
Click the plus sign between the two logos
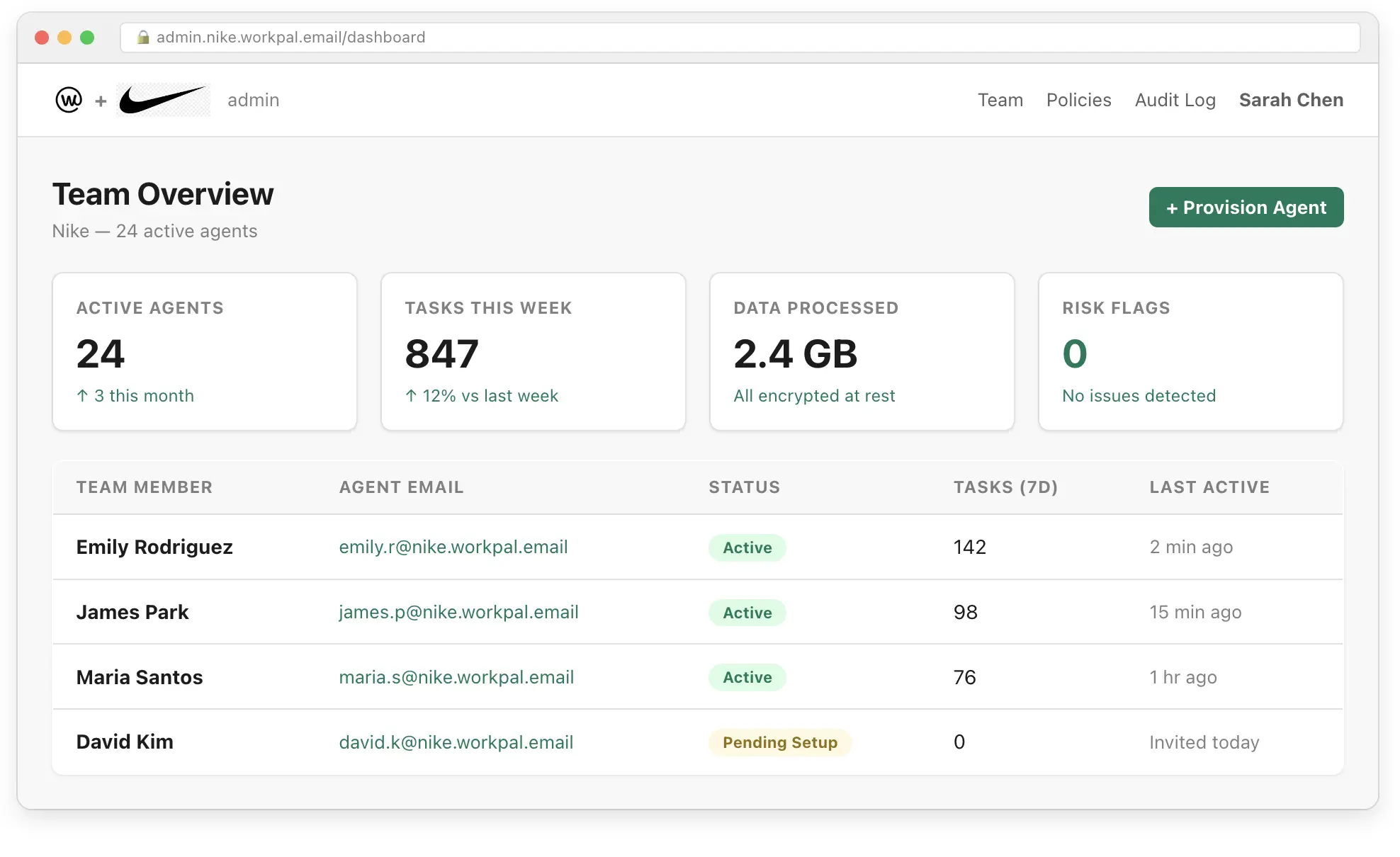pos(100,101)
